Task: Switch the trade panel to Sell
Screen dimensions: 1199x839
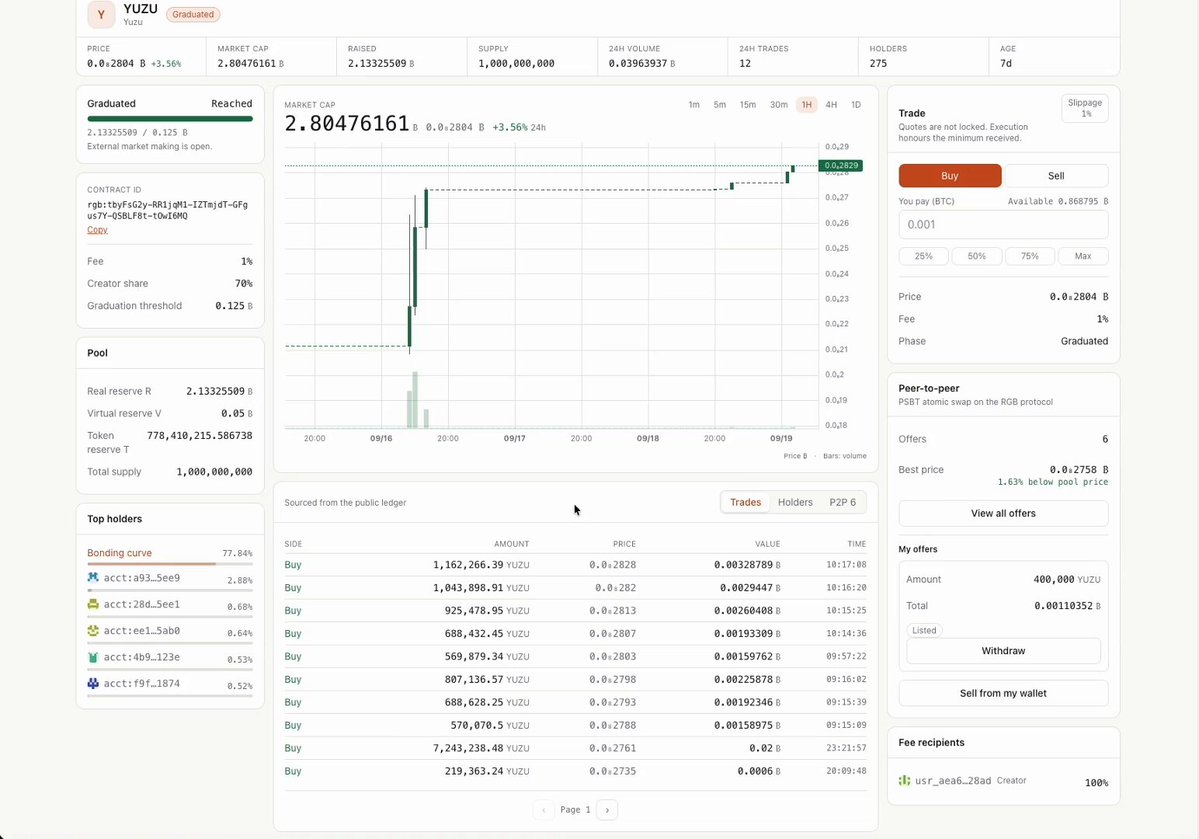Action: coord(1056,175)
